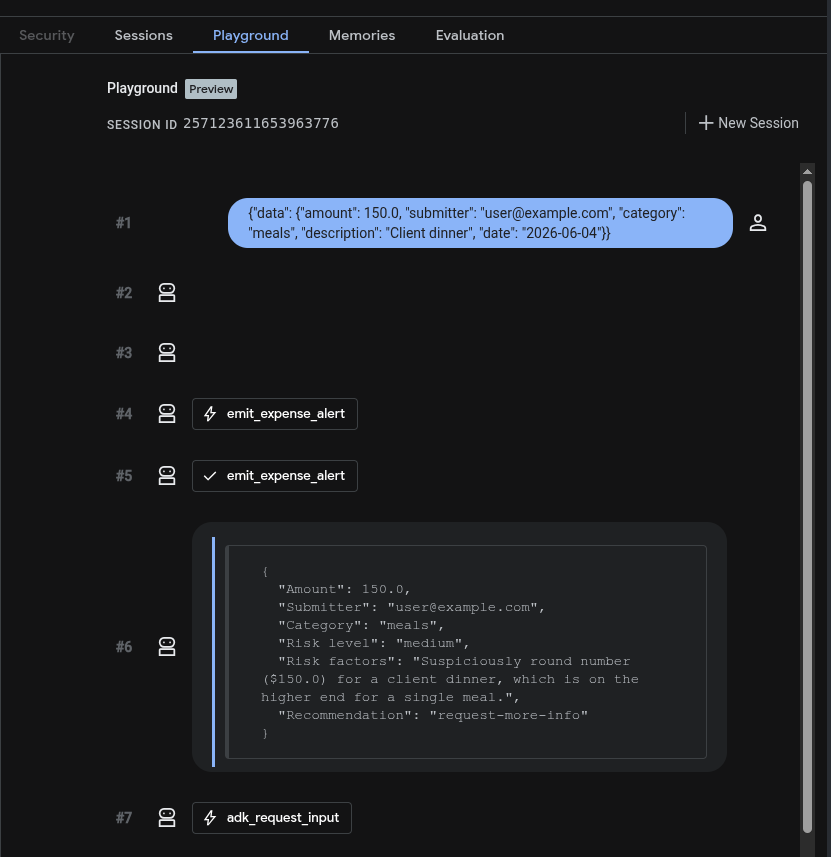Switch to the Sessions tab
This screenshot has height=857, width=831.
click(143, 36)
